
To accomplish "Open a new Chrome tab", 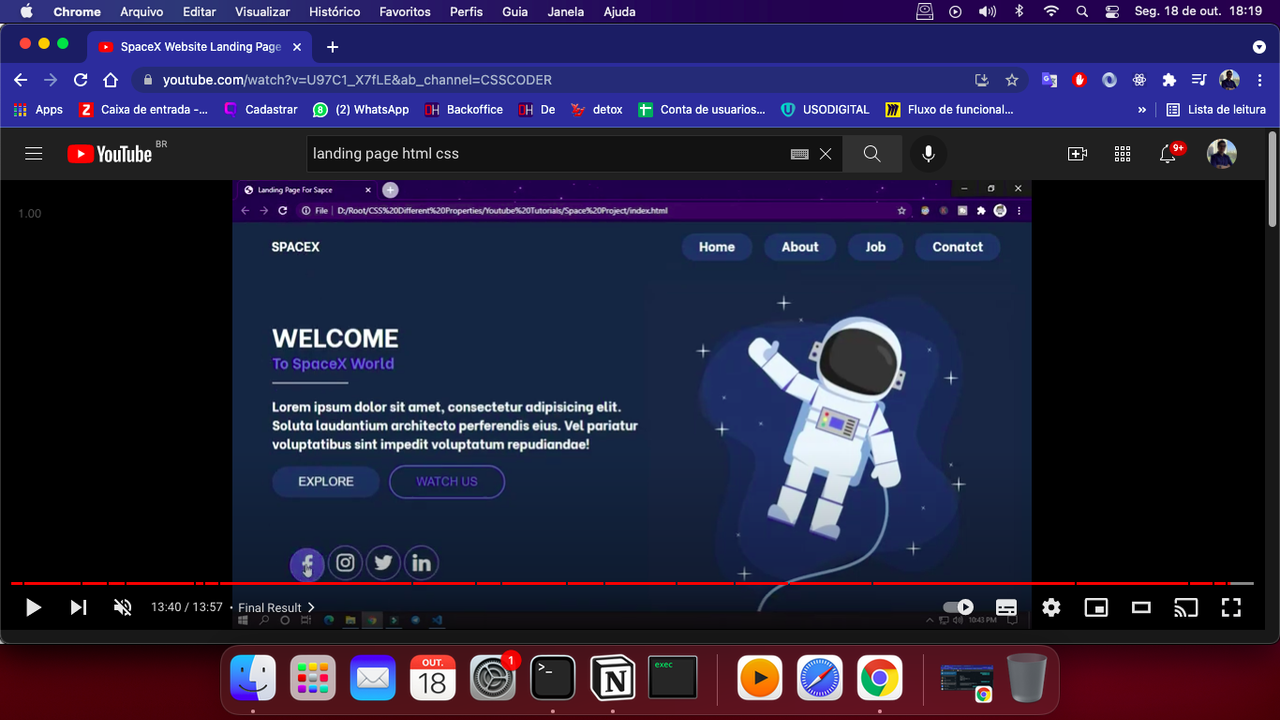I will coord(332,47).
